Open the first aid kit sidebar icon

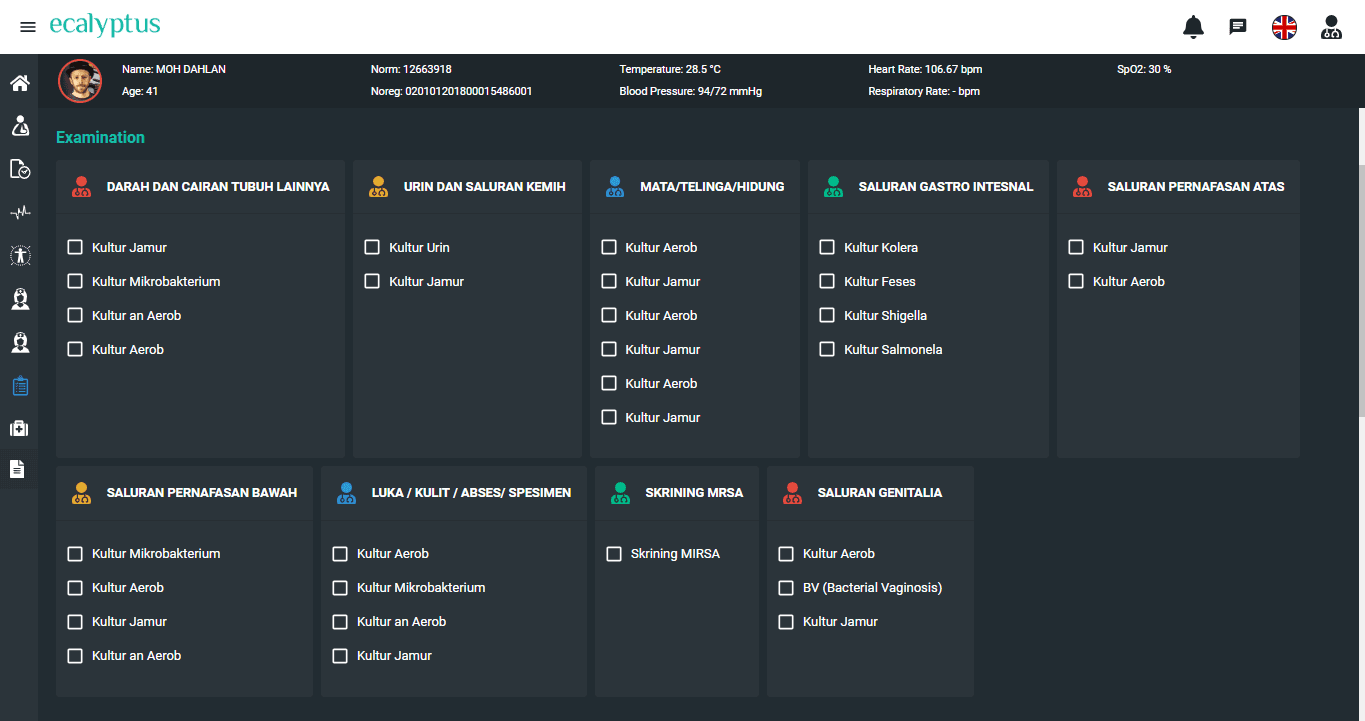pos(20,428)
